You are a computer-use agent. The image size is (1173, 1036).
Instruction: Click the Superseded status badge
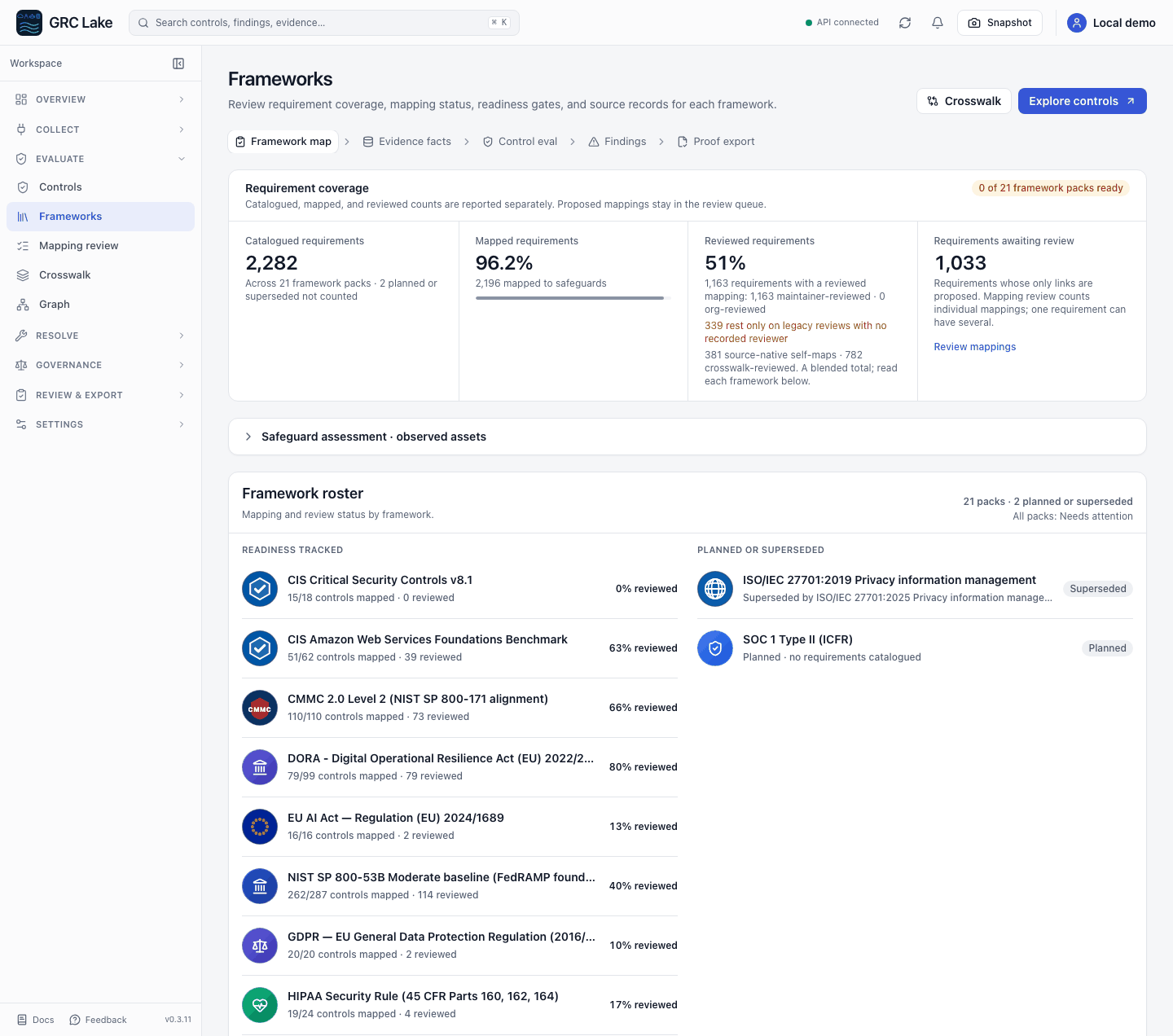[1097, 589]
